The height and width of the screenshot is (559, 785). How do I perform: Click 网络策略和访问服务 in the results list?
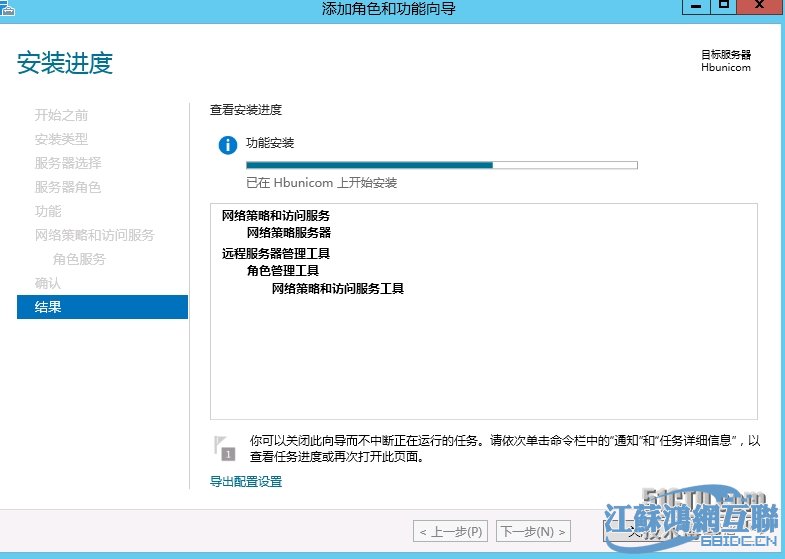tap(276, 216)
